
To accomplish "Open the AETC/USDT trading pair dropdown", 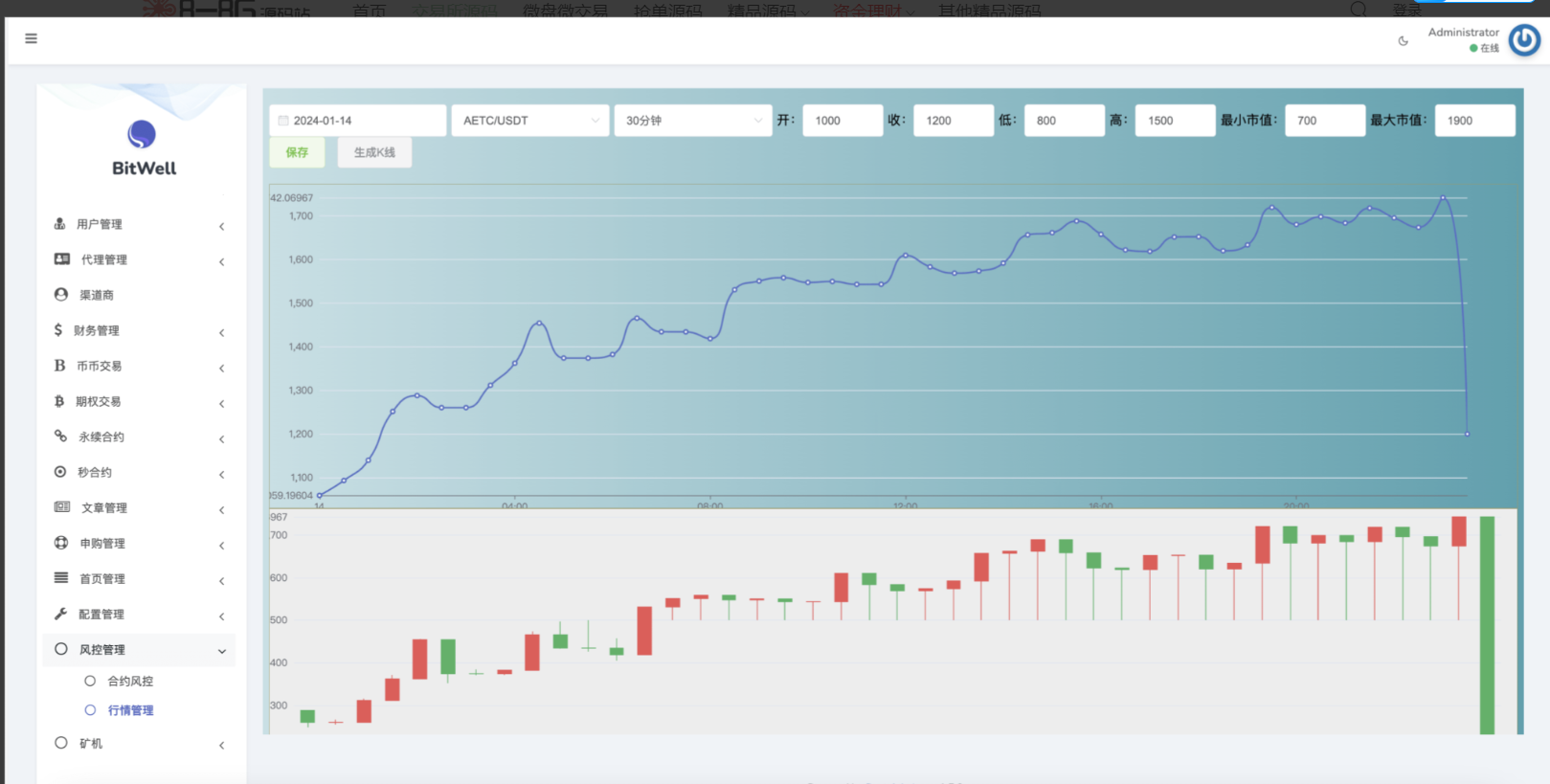I will tap(529, 121).
